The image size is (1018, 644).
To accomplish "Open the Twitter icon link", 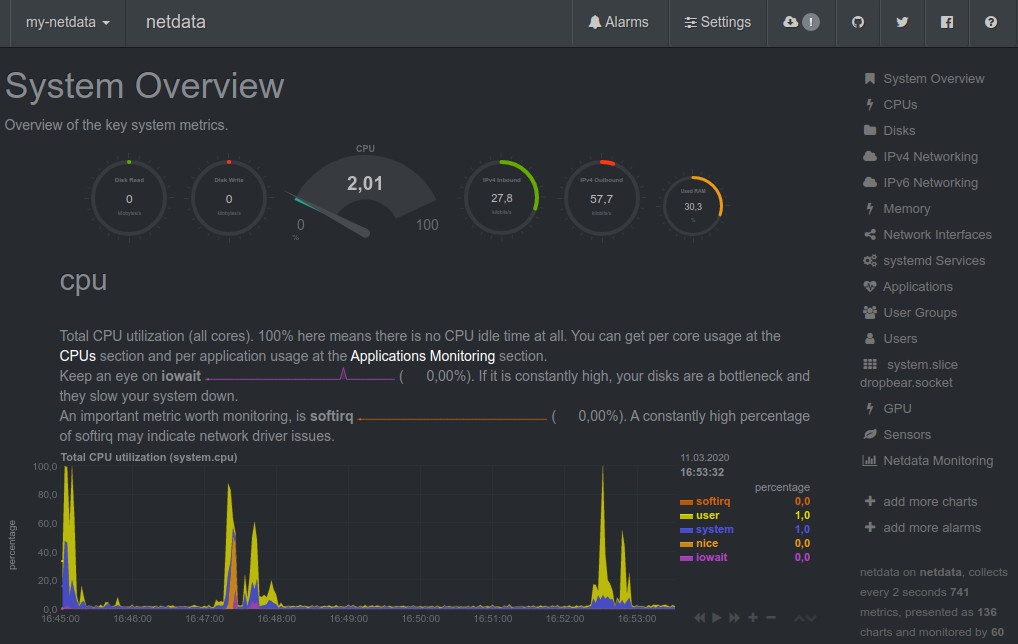I will coord(902,22).
